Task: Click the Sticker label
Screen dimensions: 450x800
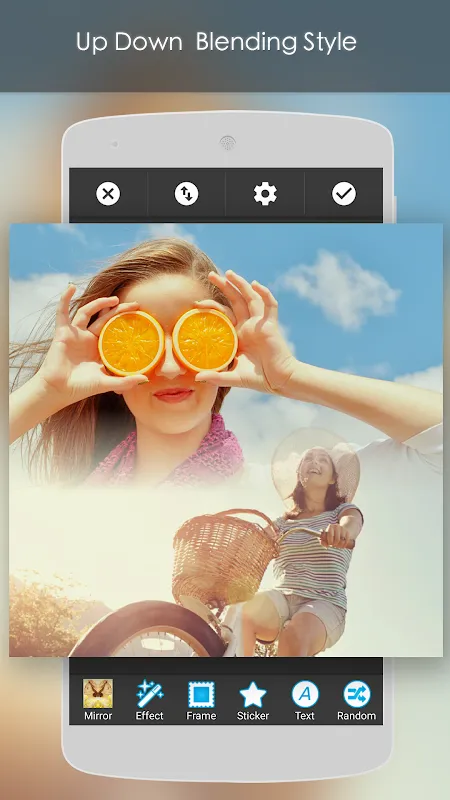Action: click(x=253, y=716)
